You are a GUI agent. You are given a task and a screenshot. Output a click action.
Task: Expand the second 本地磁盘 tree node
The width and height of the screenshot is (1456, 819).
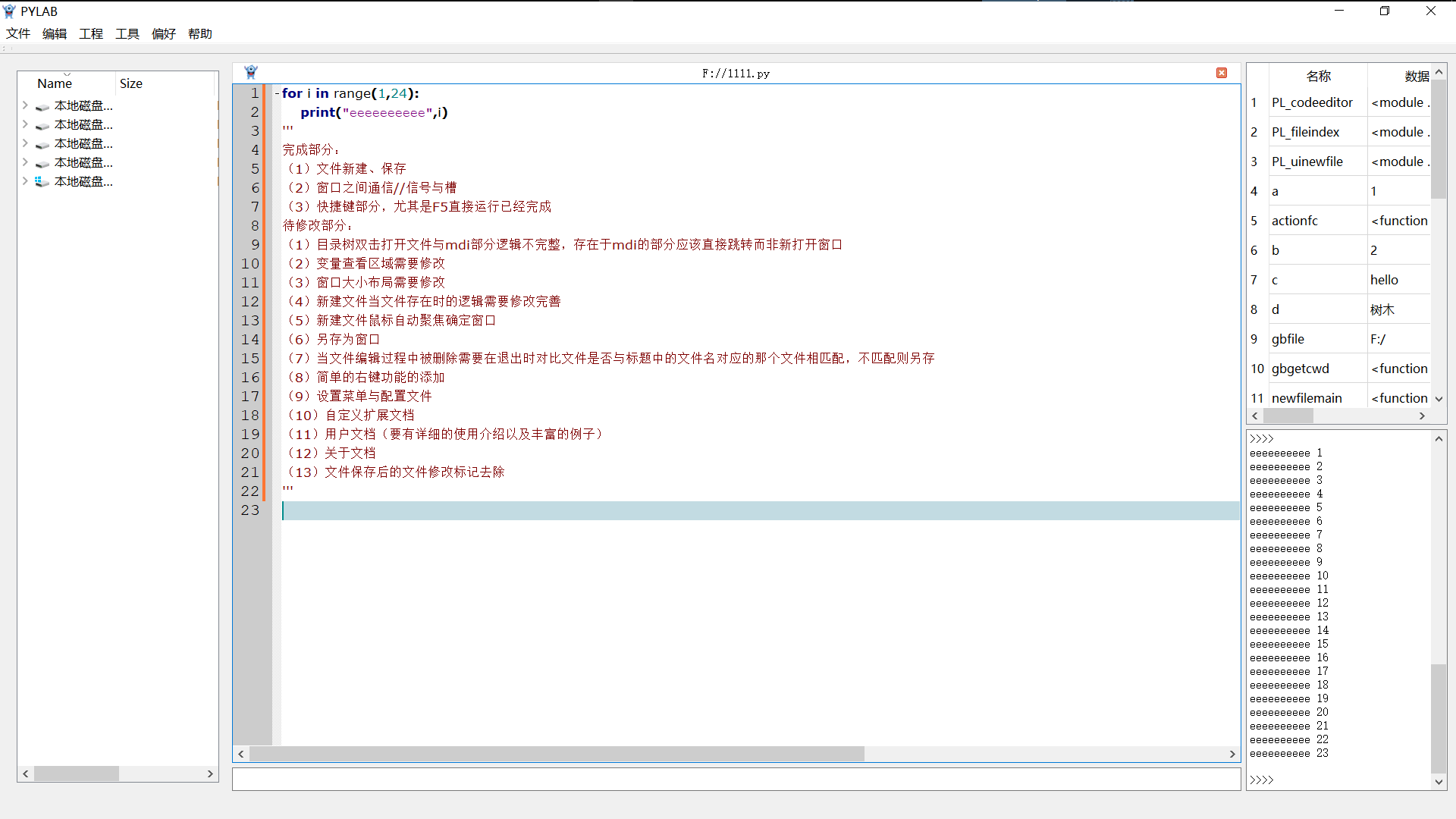pyautogui.click(x=24, y=124)
